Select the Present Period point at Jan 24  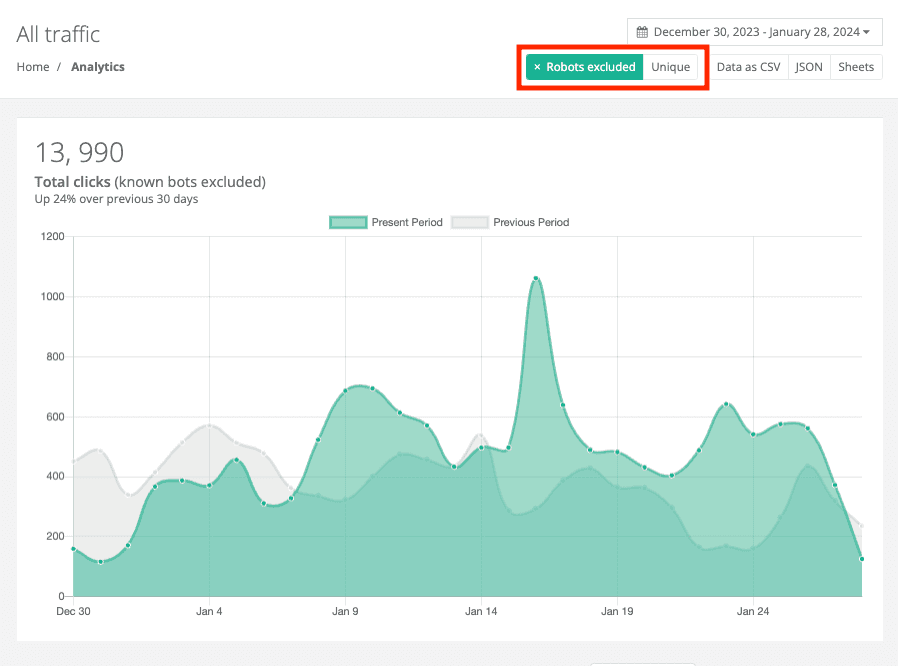click(753, 434)
